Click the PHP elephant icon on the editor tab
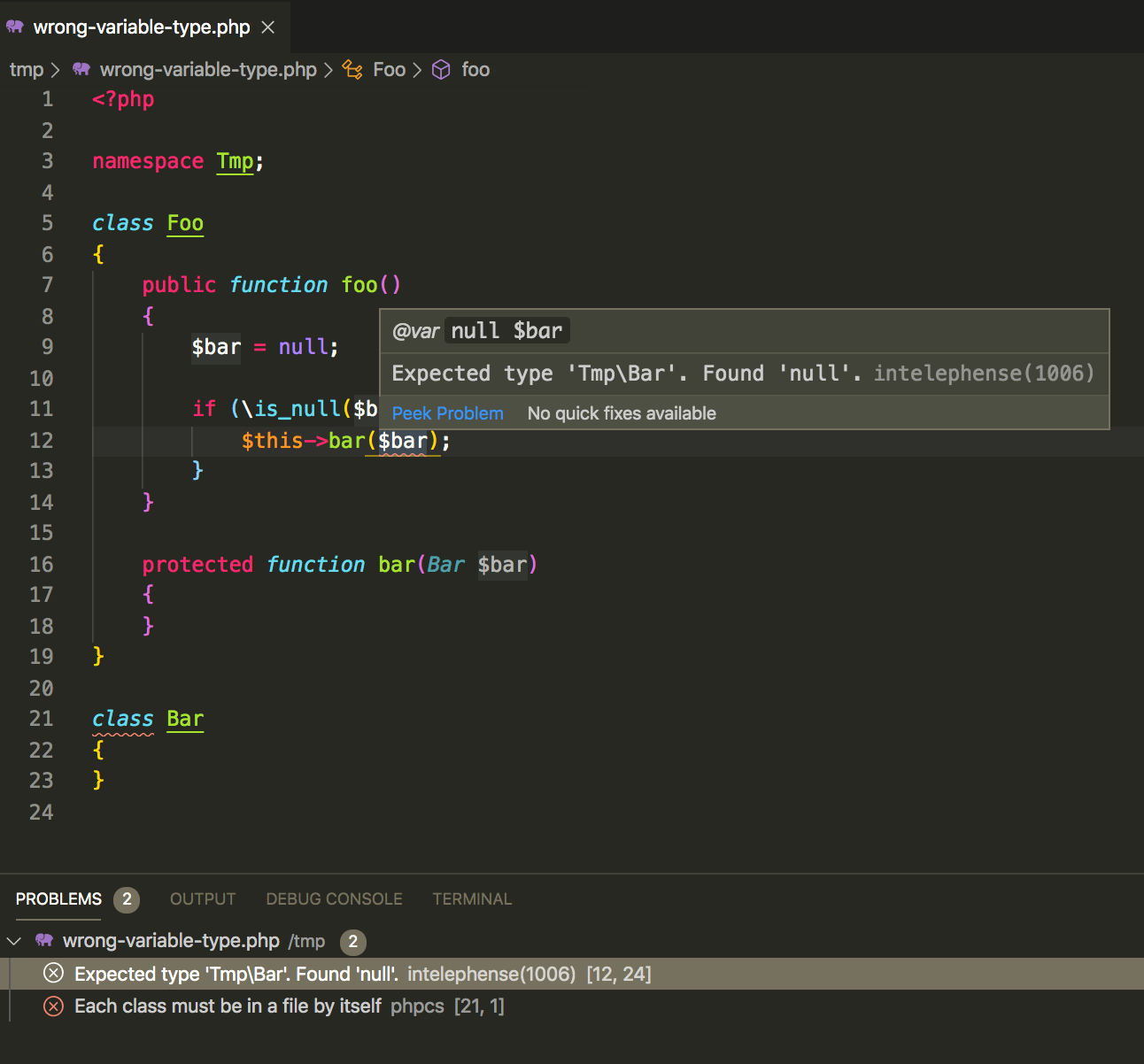1144x1064 pixels. point(16,27)
